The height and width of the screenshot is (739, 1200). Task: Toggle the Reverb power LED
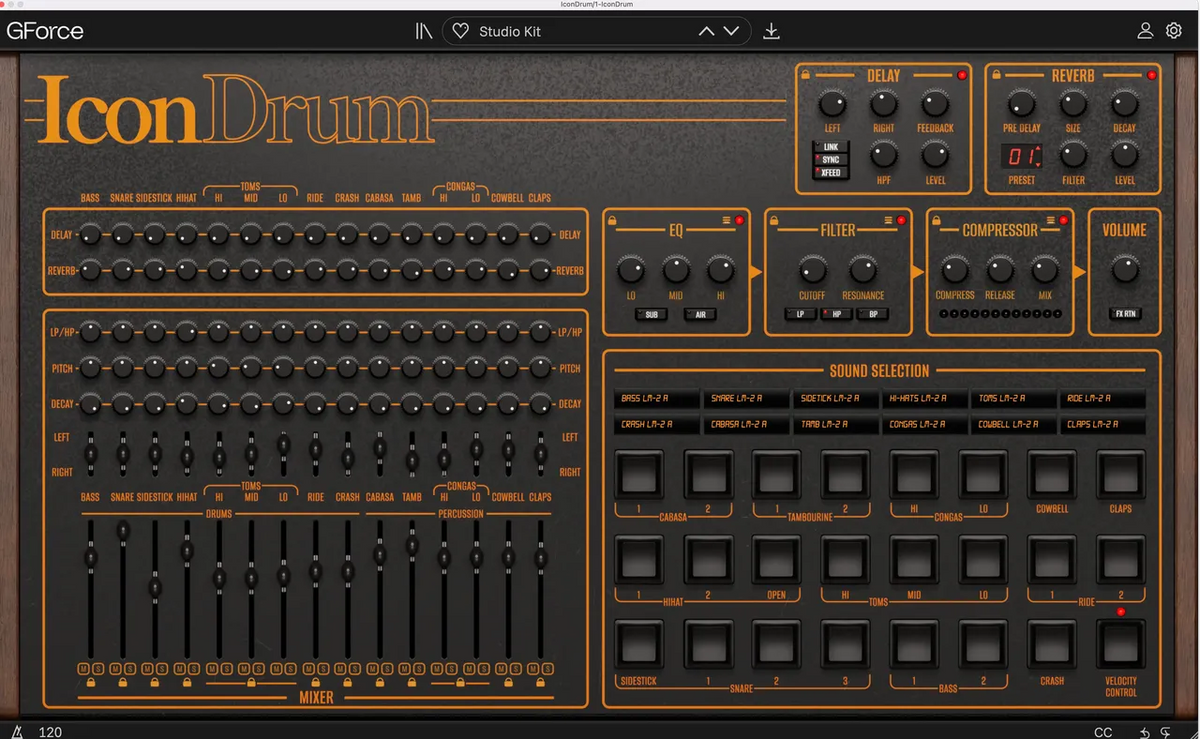tap(1151, 75)
